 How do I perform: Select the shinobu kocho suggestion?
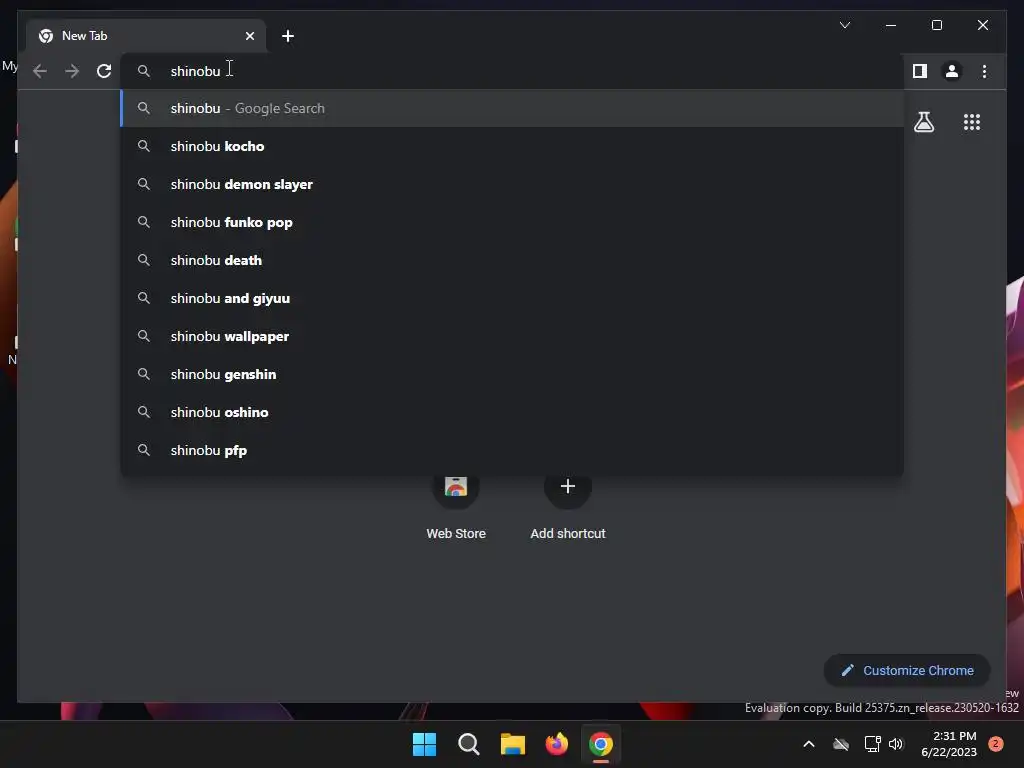(512, 146)
